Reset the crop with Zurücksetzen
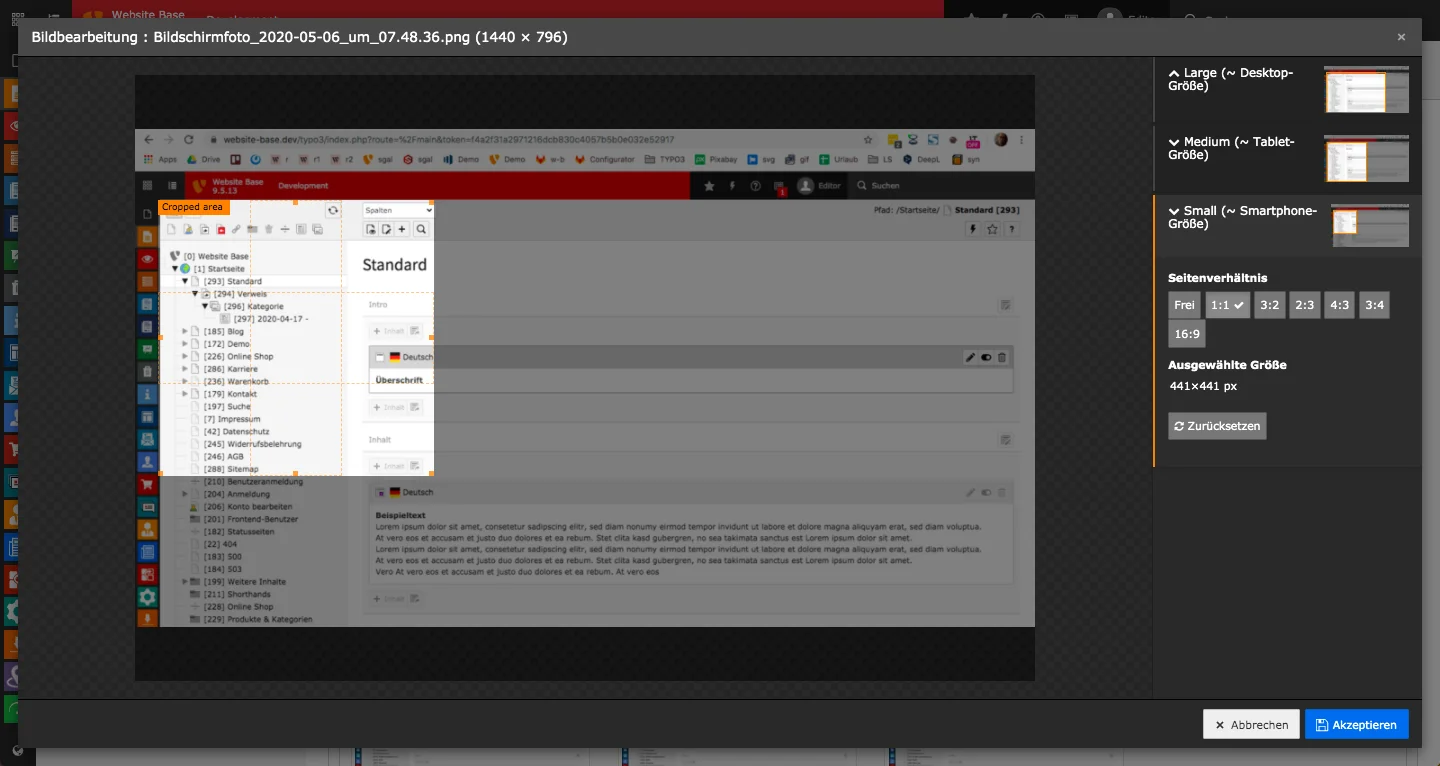This screenshot has width=1440, height=766. [x=1216, y=426]
